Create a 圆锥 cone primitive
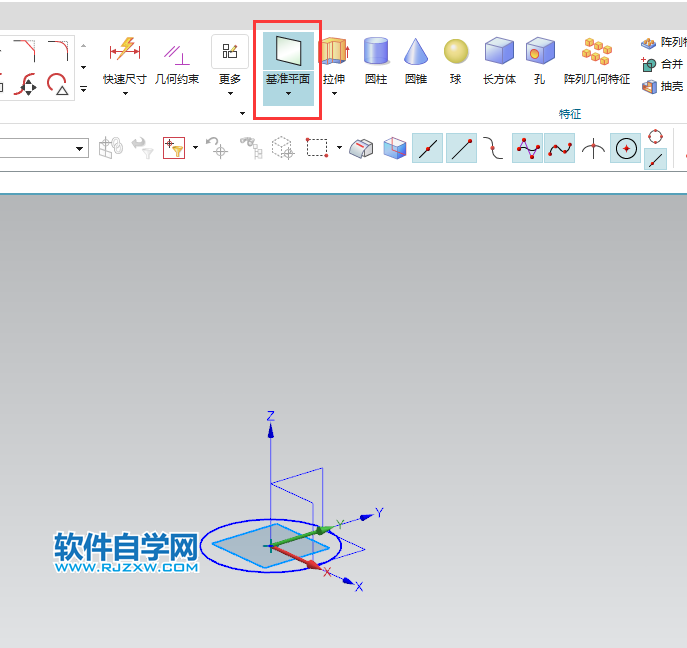The height and width of the screenshot is (648, 687). coord(416,60)
